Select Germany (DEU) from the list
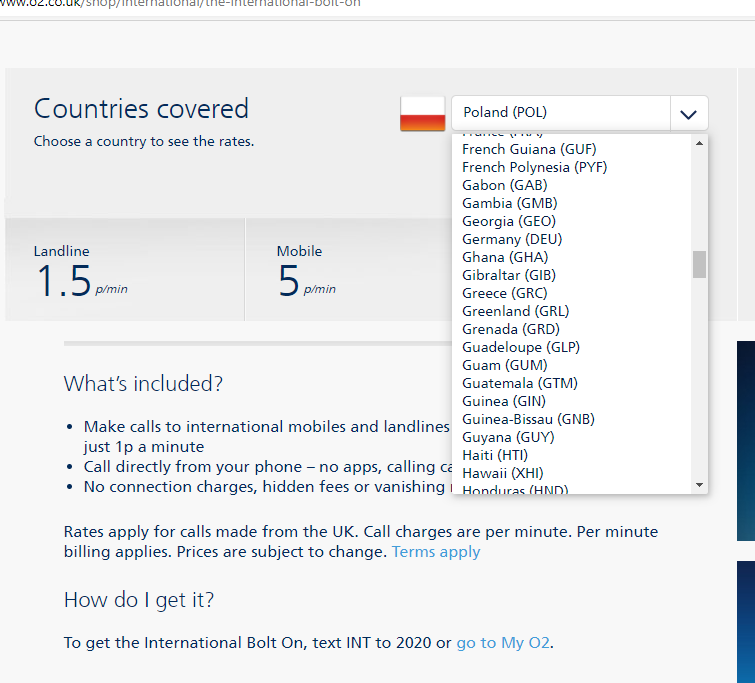755x683 pixels. pyautogui.click(x=512, y=239)
